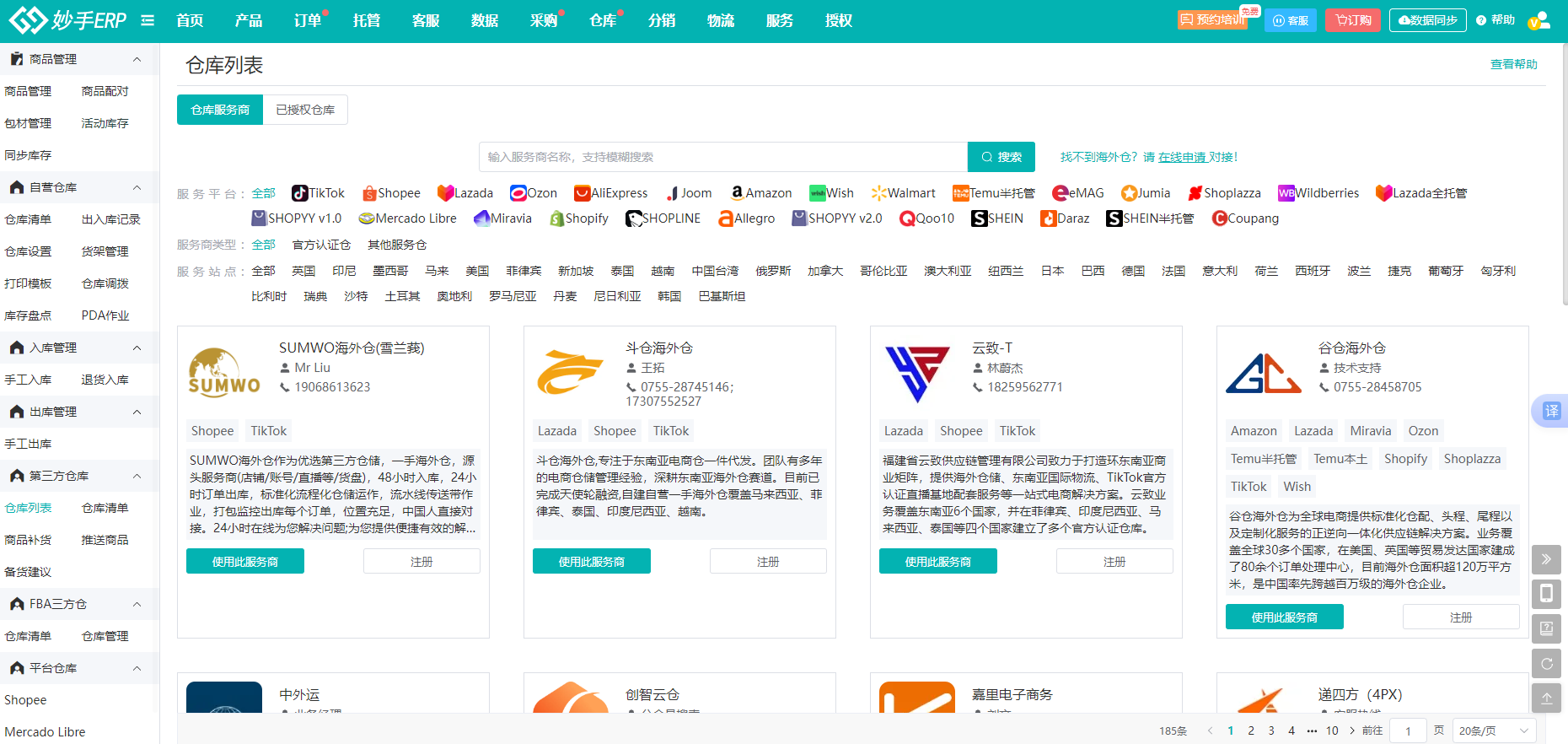Image resolution: width=1568 pixels, height=744 pixels.
Task: Open the 20条/页 page size dropdown
Action: [x=1494, y=731]
